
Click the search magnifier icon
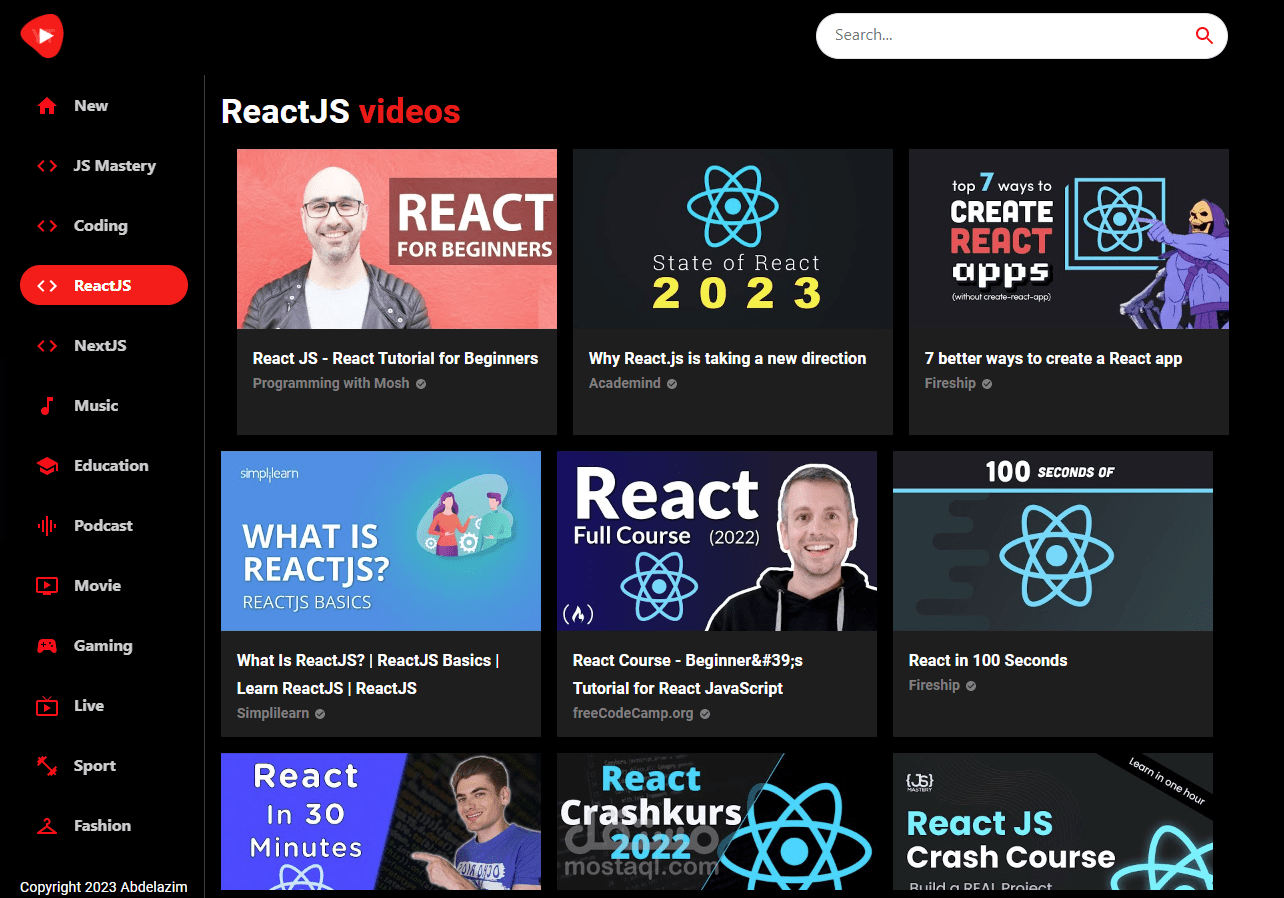point(1204,36)
